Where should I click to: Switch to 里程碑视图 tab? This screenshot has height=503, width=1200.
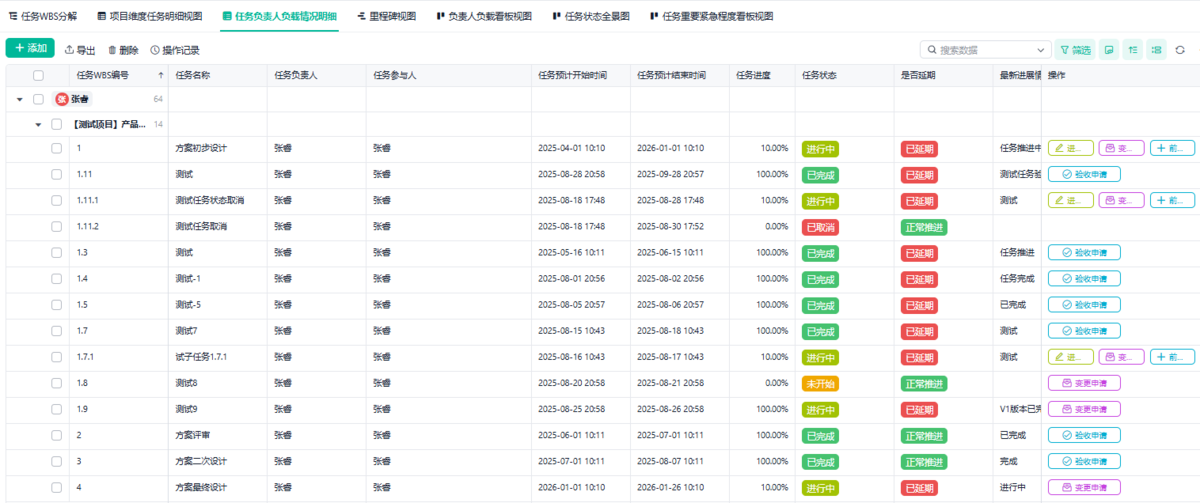(387, 16)
